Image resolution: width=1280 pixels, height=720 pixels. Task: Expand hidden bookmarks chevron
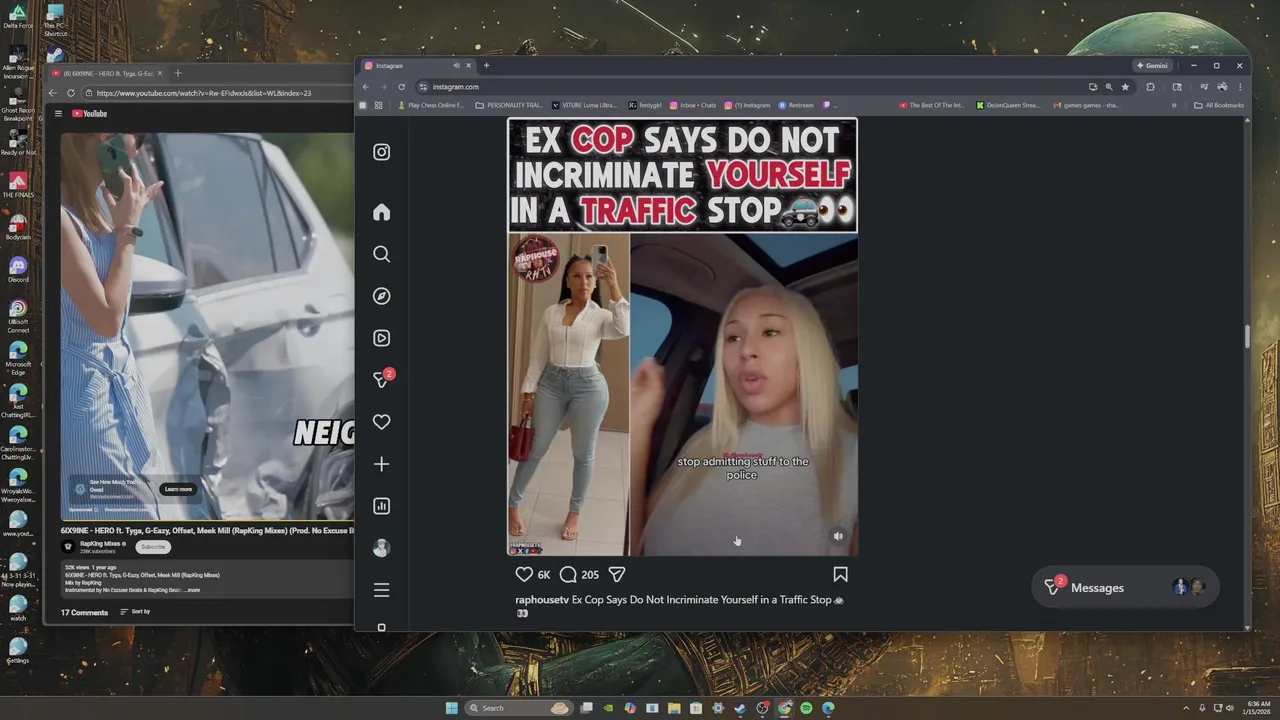[1174, 105]
